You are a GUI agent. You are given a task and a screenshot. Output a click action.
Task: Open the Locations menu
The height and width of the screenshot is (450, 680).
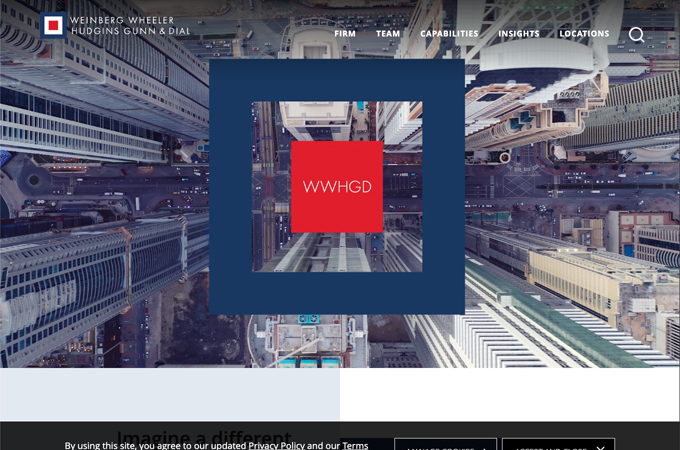tap(584, 34)
